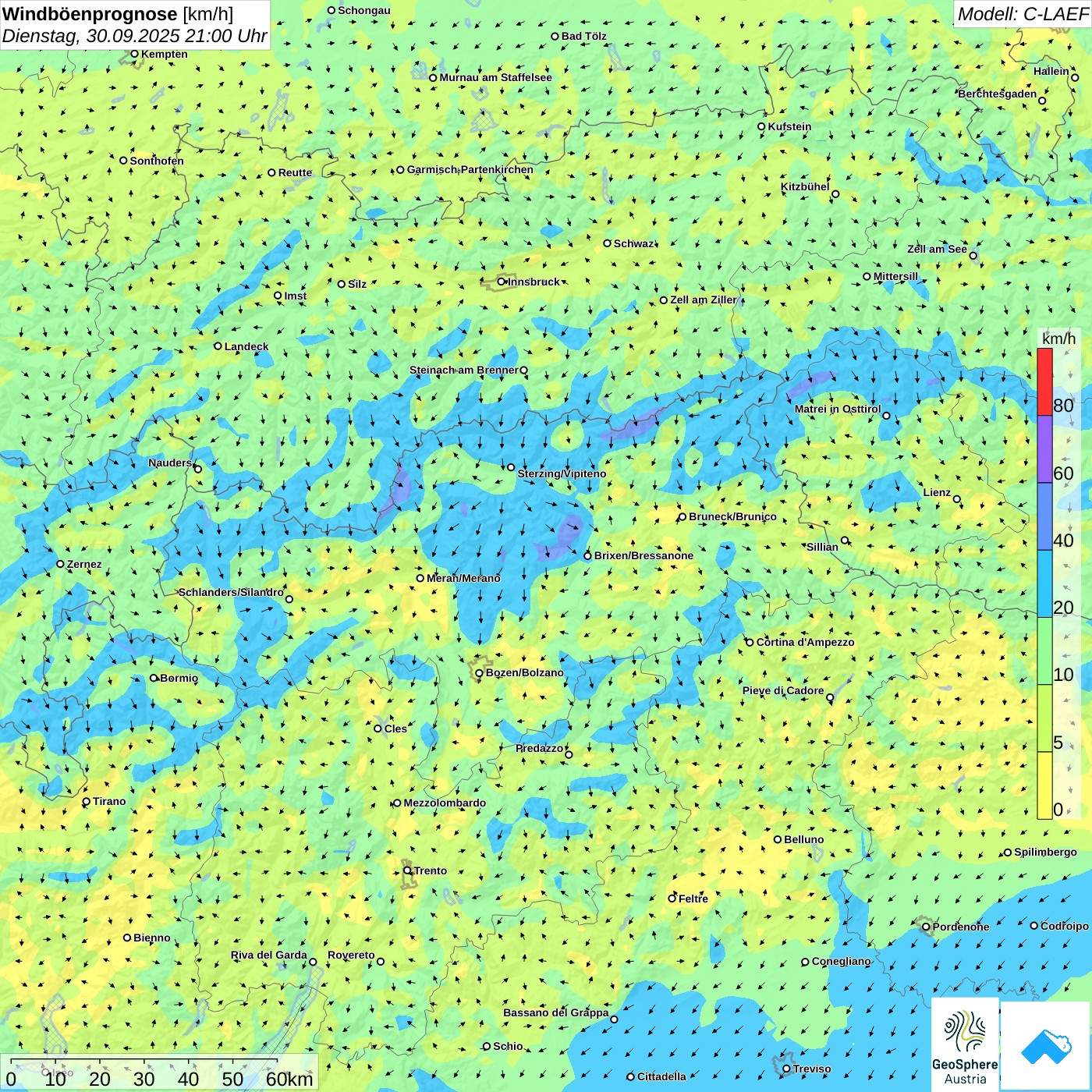Click the Bad Tölz label
This screenshot has width=1092, height=1092.
584,36
